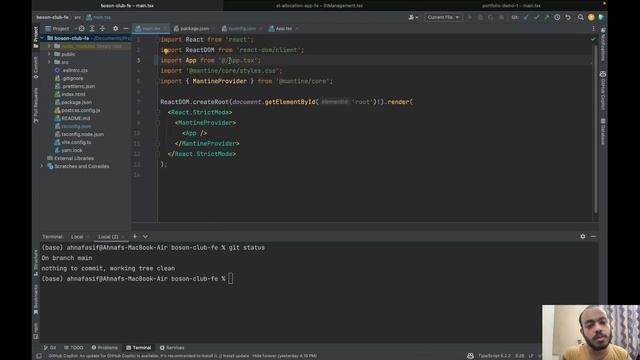Toggle the Project tool window stripe button

click(x=36, y=38)
